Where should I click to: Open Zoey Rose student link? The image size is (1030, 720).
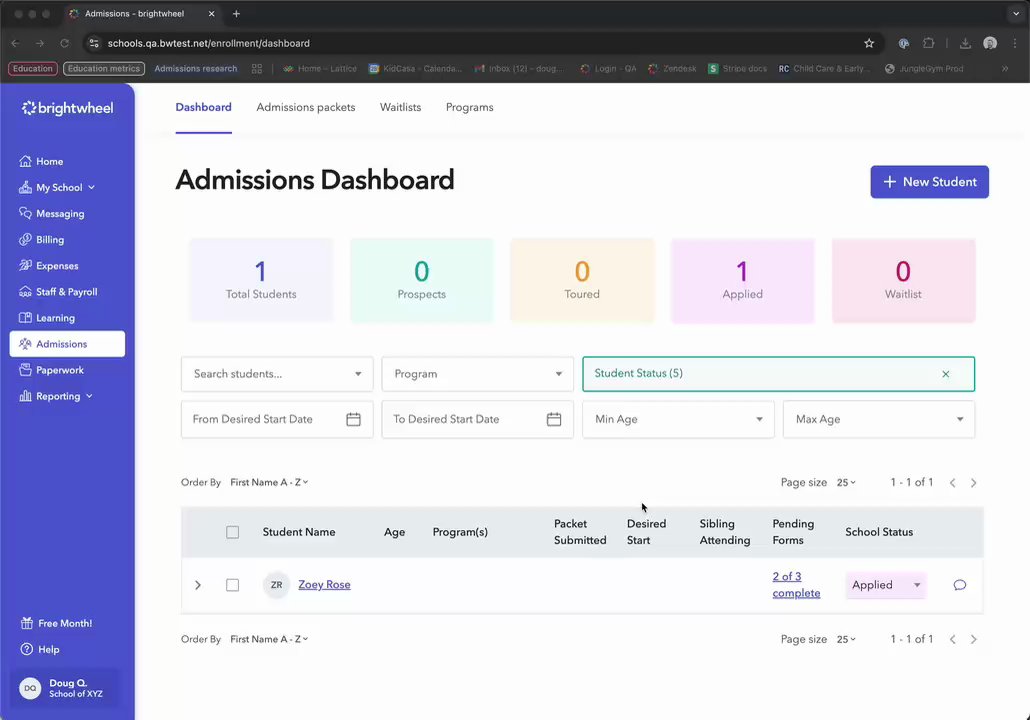click(x=325, y=585)
